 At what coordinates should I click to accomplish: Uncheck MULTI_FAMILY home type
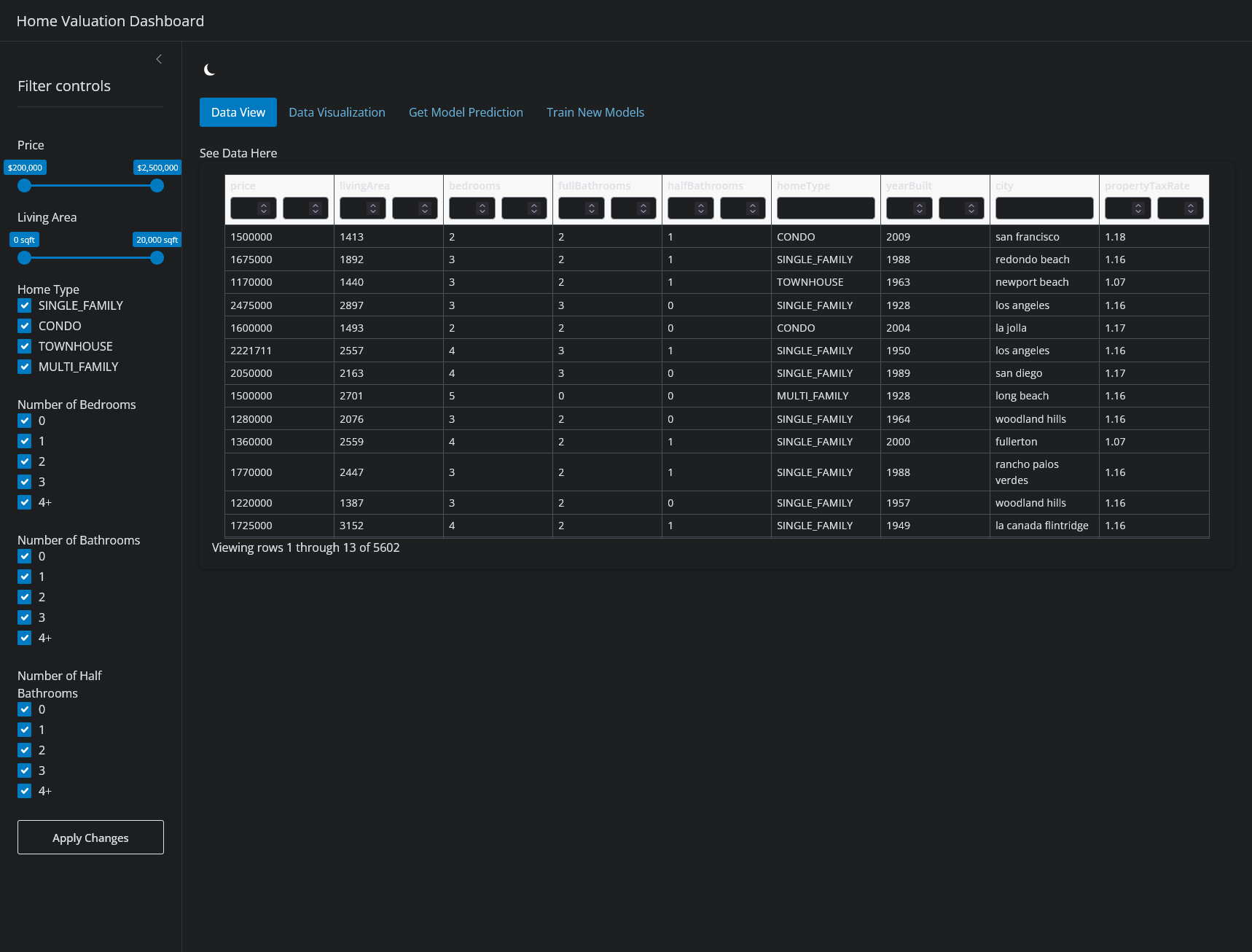[24, 367]
